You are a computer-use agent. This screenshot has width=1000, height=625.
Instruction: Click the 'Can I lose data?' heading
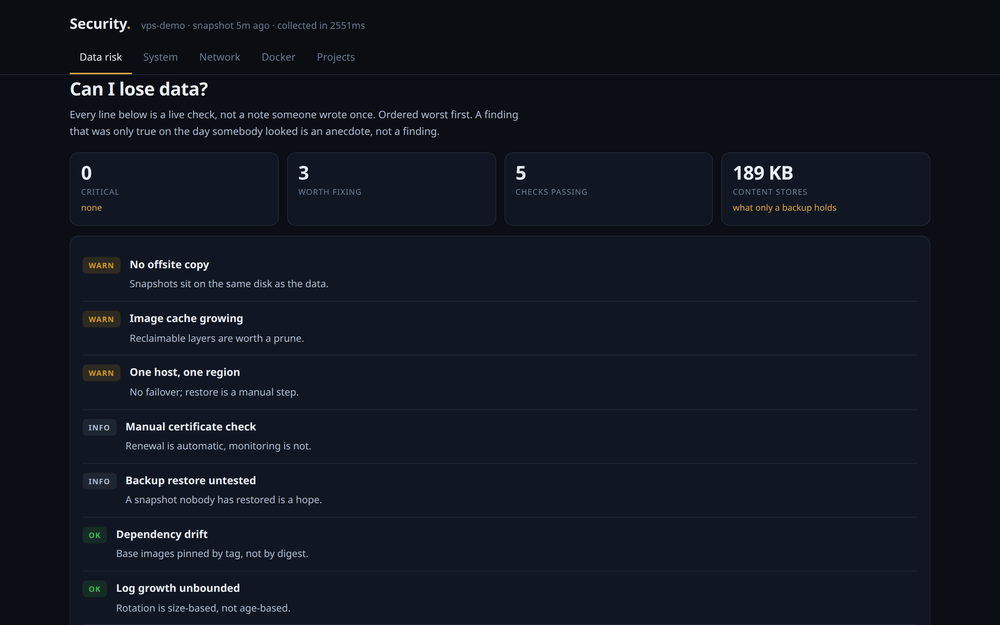pyautogui.click(x=139, y=89)
